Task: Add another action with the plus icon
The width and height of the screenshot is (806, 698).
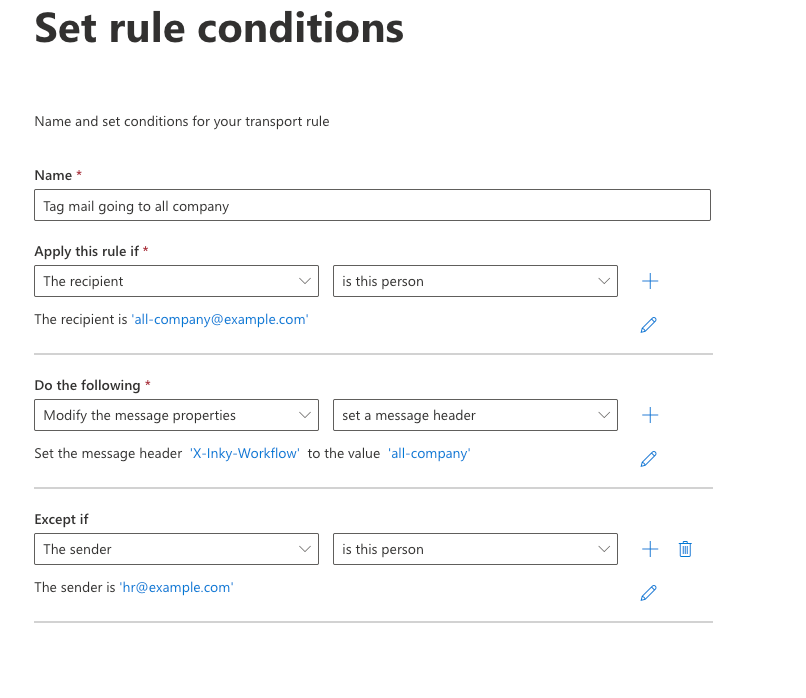Action: [650, 415]
